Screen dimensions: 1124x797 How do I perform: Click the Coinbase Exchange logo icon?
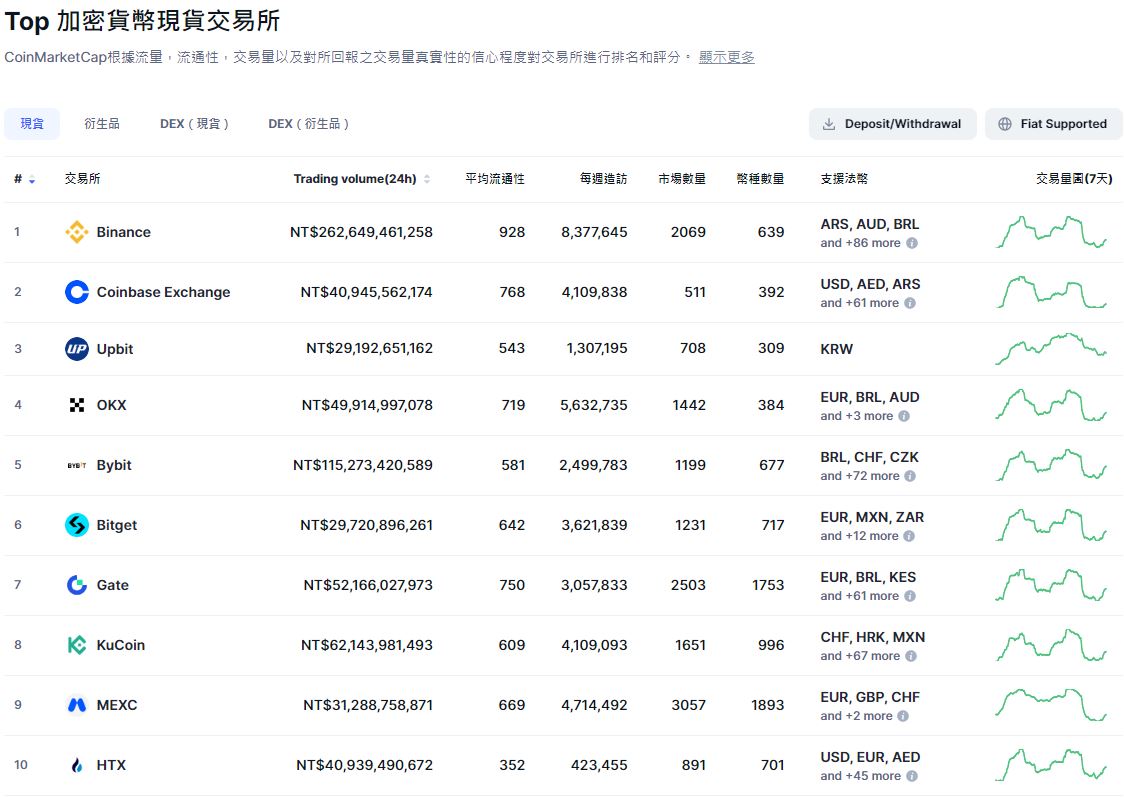coord(77,292)
